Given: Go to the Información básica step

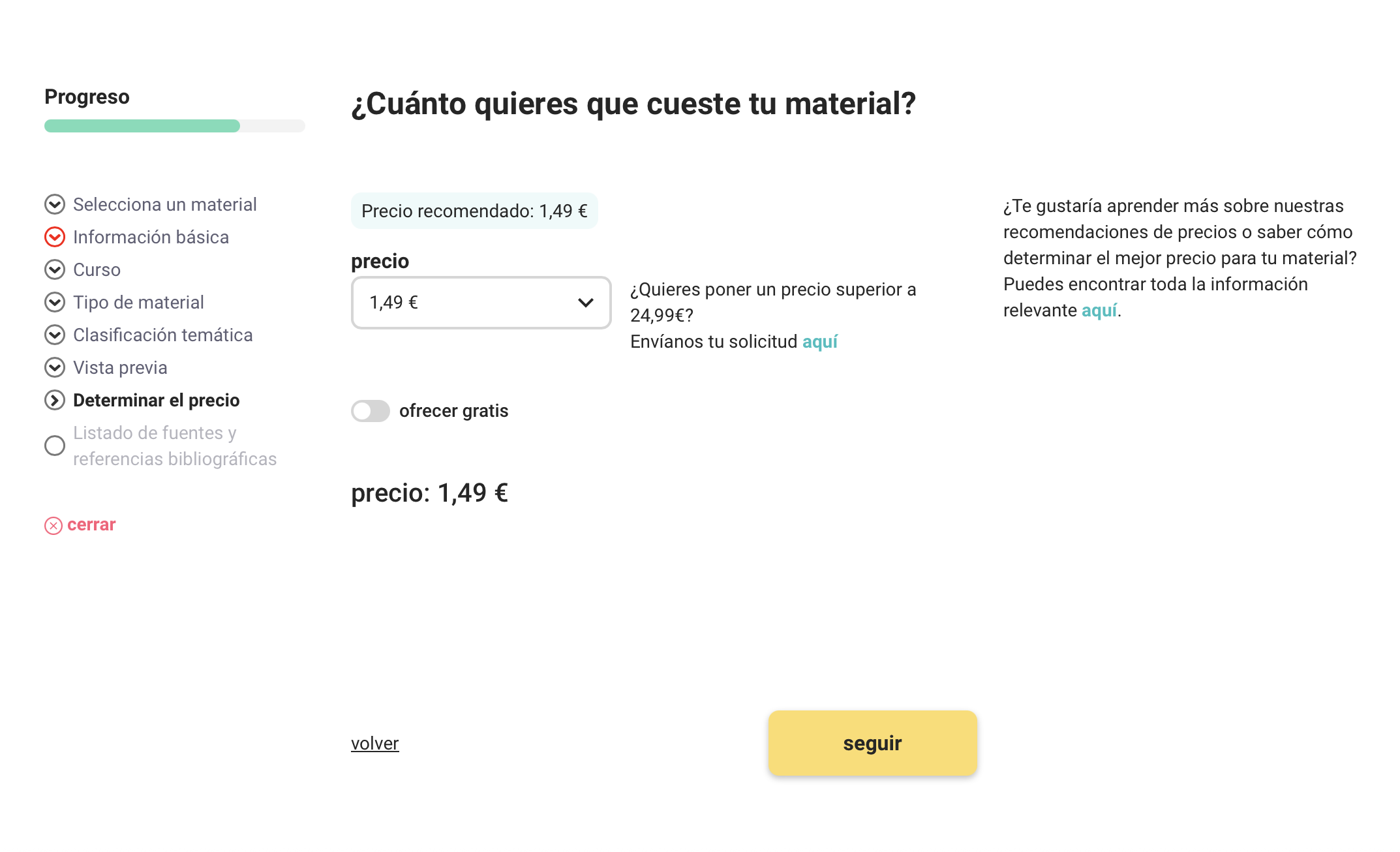Looking at the screenshot, I should coord(151,237).
